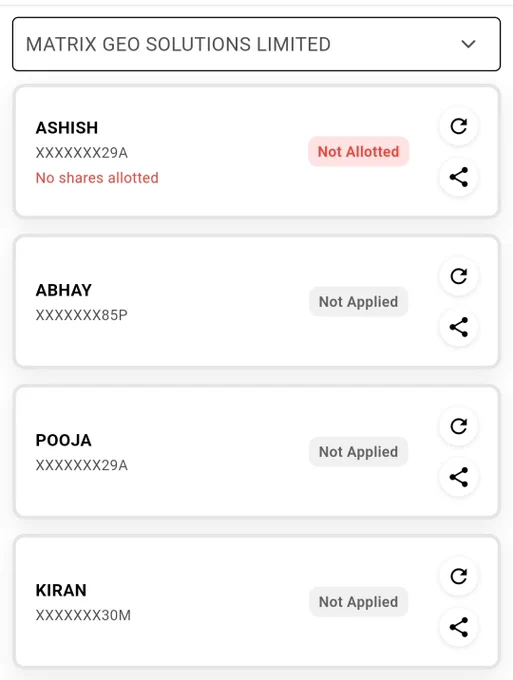The width and height of the screenshot is (513, 680).
Task: Select the ABHAY name heading
Action: (x=64, y=290)
